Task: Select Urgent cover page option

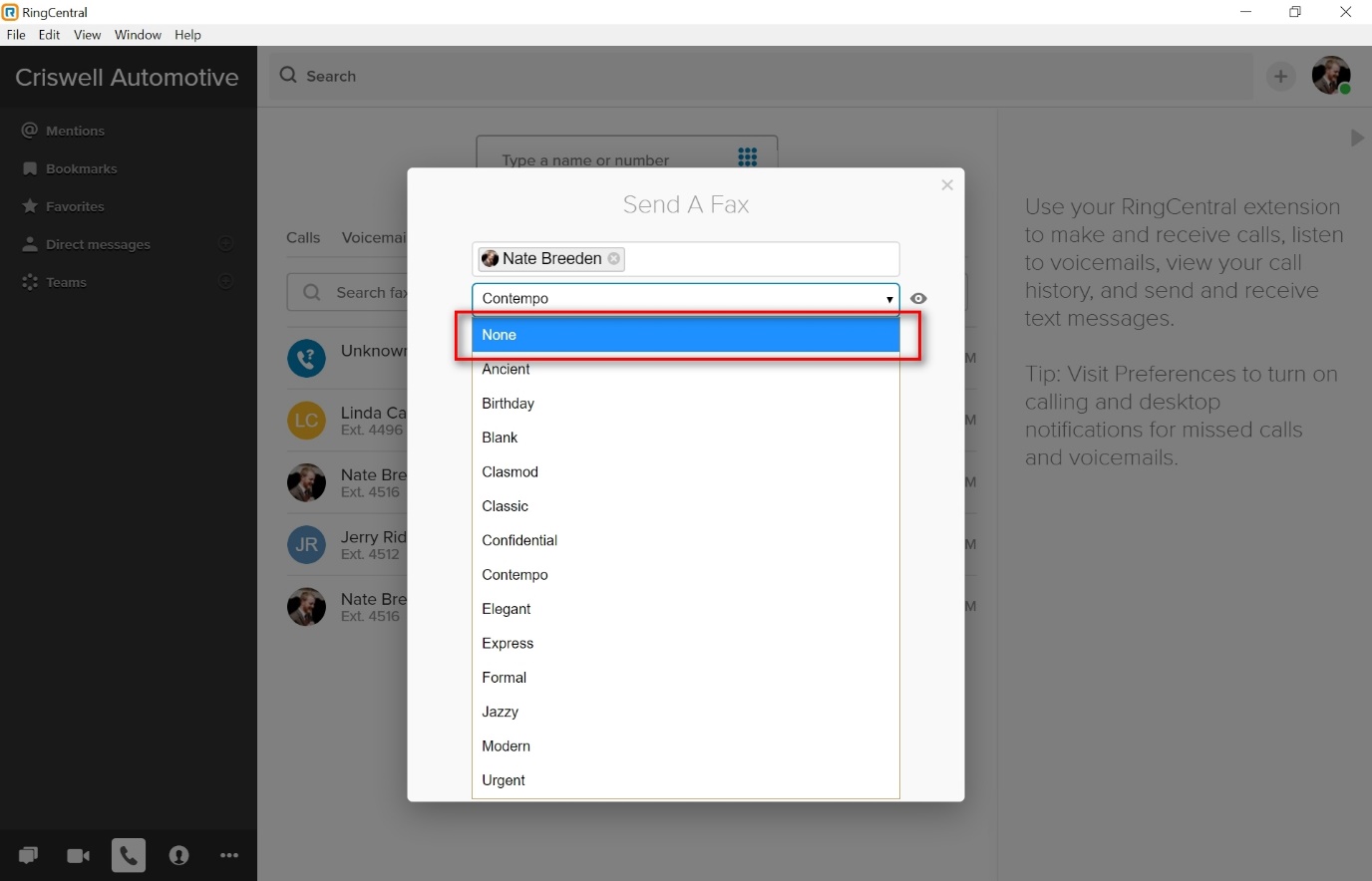Action: click(686, 780)
